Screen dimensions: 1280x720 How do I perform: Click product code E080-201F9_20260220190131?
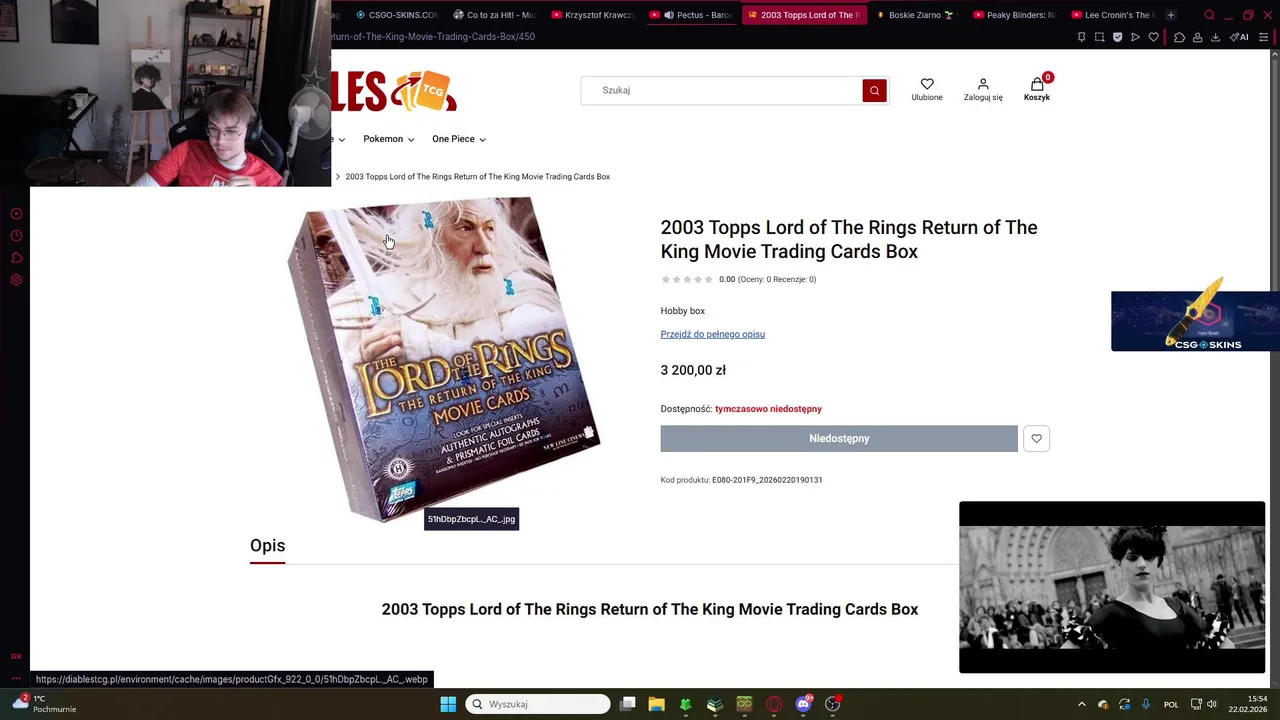(767, 480)
